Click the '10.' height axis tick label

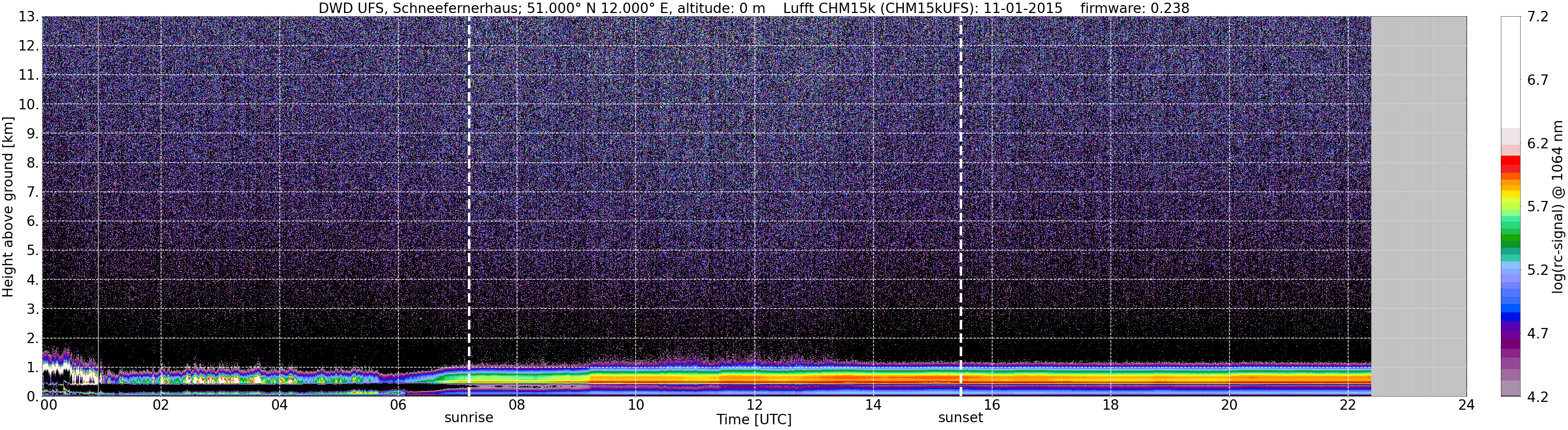[x=29, y=105]
